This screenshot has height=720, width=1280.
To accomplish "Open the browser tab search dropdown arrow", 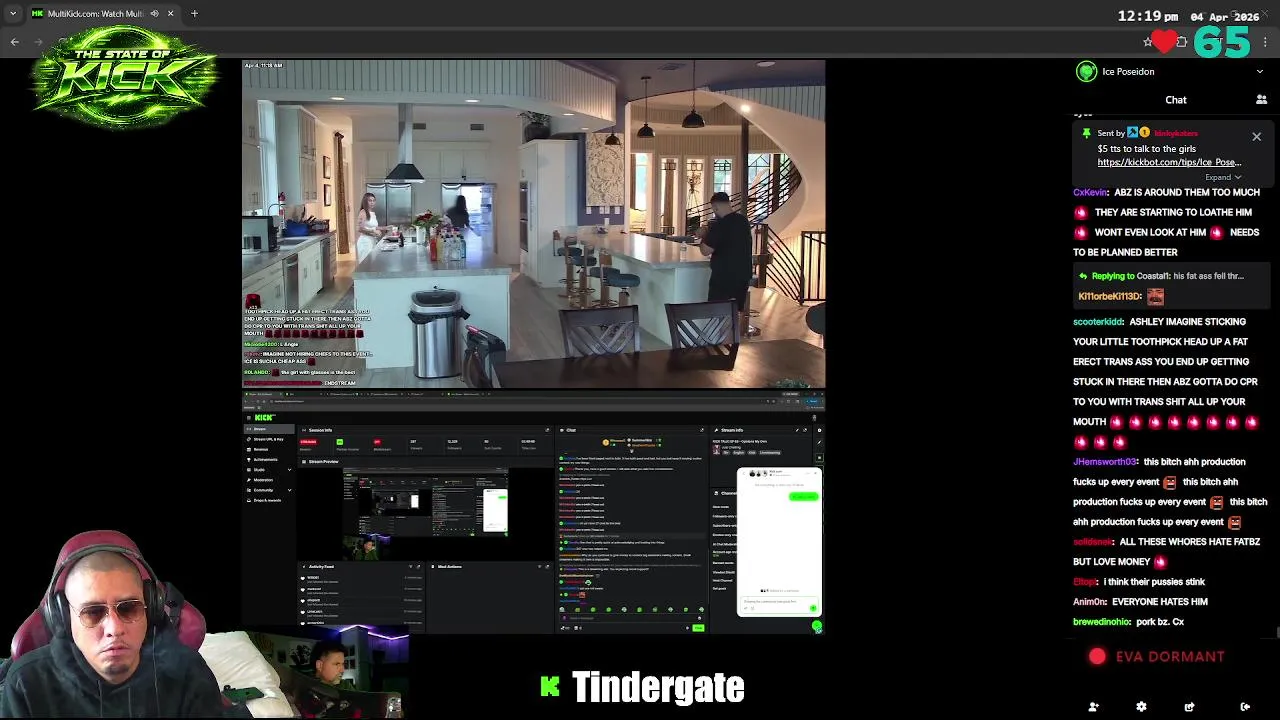I will pyautogui.click(x=13, y=14).
